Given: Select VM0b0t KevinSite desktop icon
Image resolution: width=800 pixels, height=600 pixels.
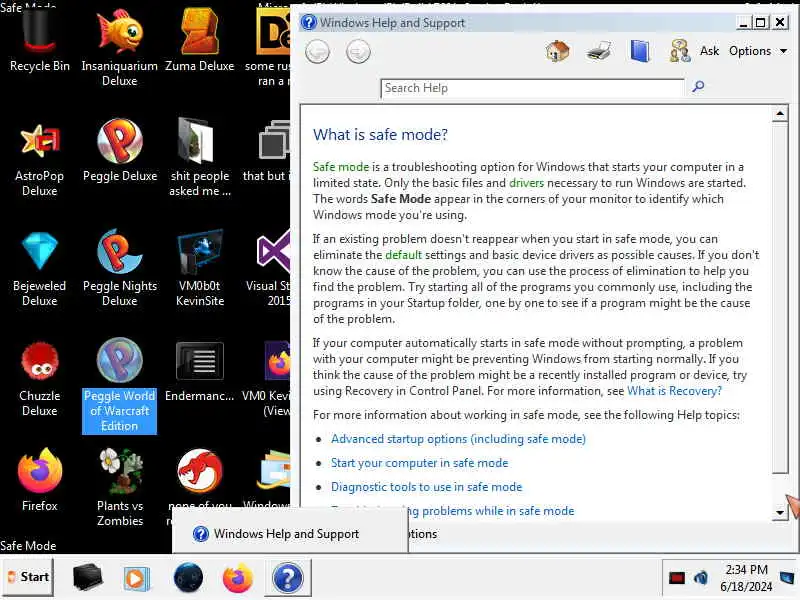Looking at the screenshot, I should [x=199, y=268].
